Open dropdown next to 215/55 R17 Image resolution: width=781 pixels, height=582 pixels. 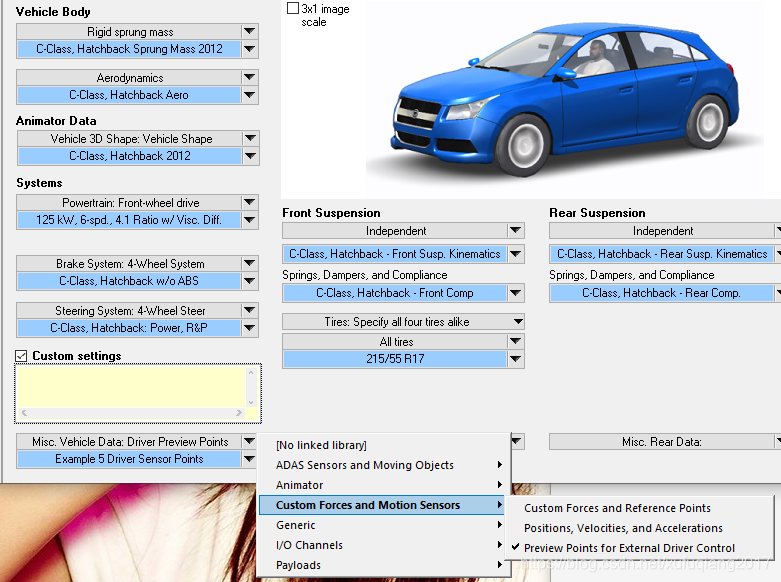coord(516,359)
